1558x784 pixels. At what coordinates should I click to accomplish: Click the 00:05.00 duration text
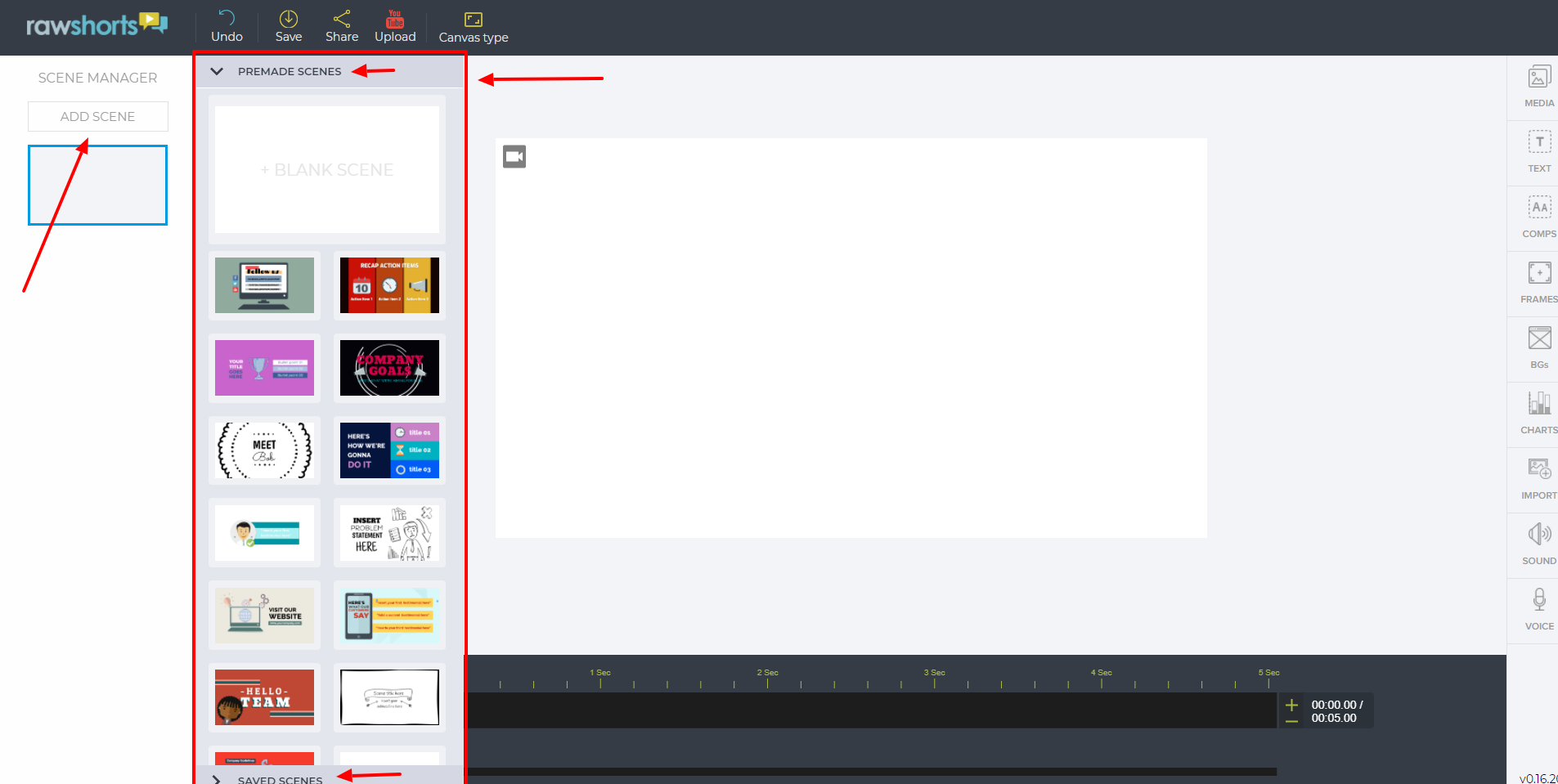click(1334, 719)
